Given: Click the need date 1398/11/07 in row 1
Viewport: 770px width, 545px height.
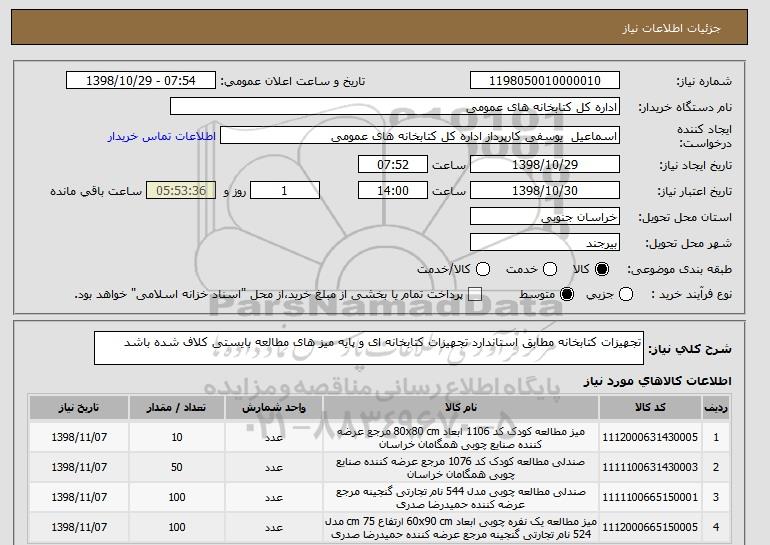Looking at the screenshot, I should point(79,437).
